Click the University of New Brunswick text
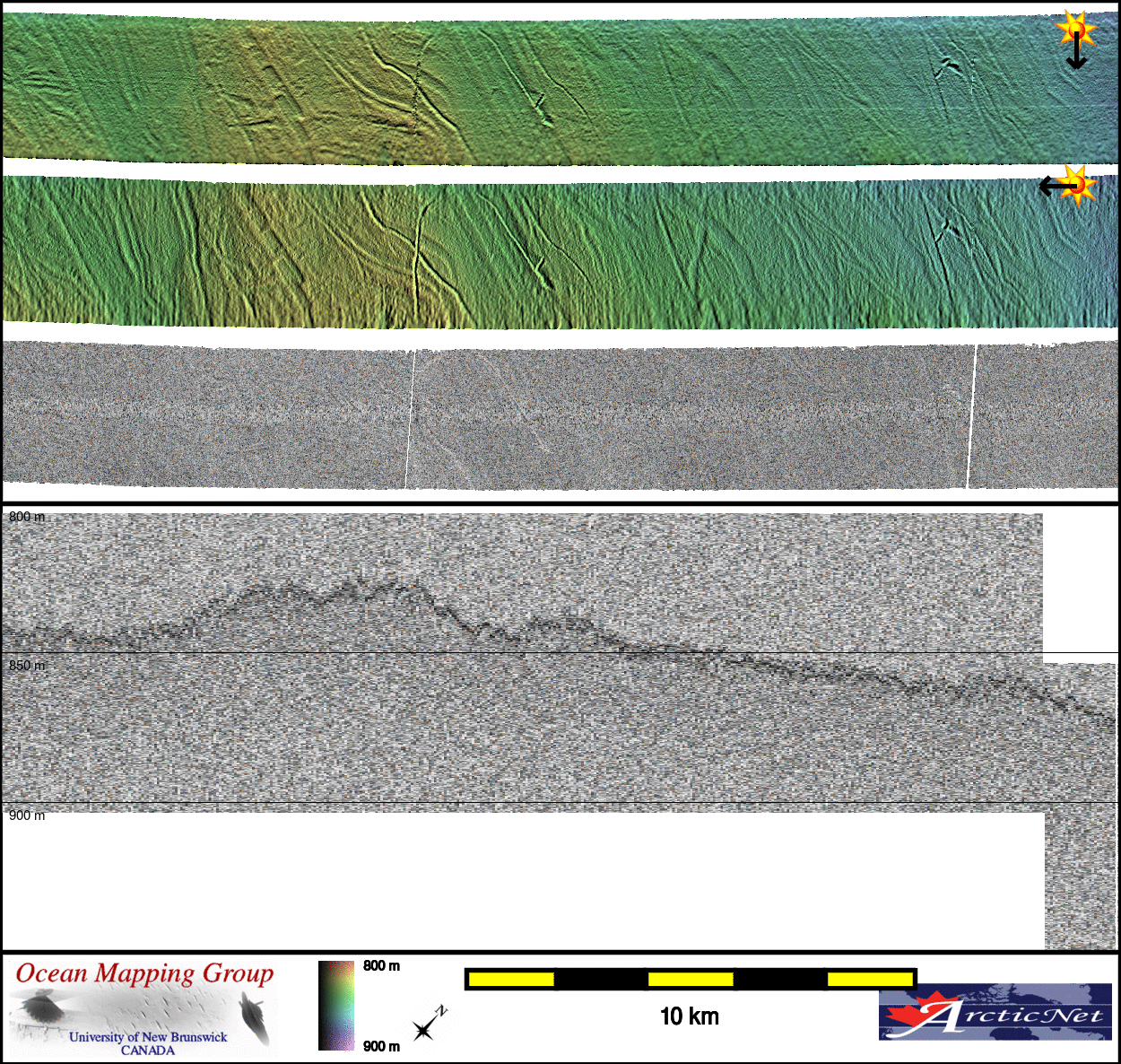 coord(148,1037)
